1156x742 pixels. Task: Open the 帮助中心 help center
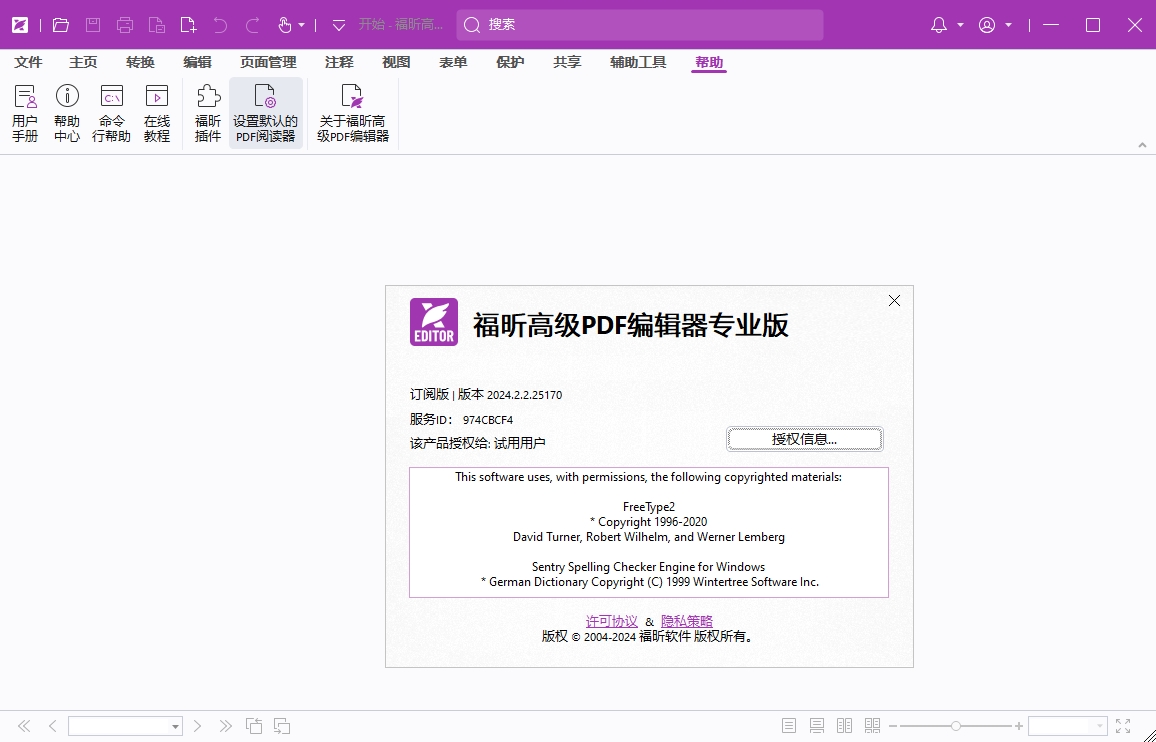pyautogui.click(x=67, y=114)
